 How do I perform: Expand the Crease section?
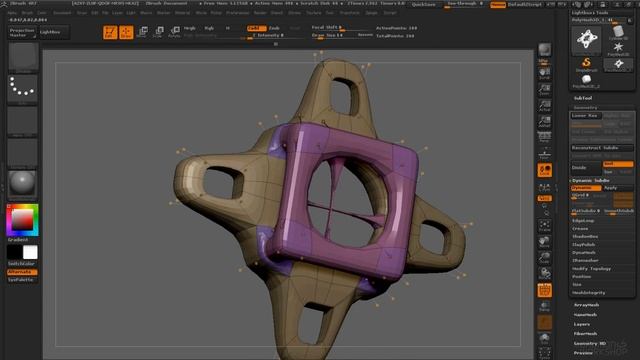pyautogui.click(x=580, y=229)
